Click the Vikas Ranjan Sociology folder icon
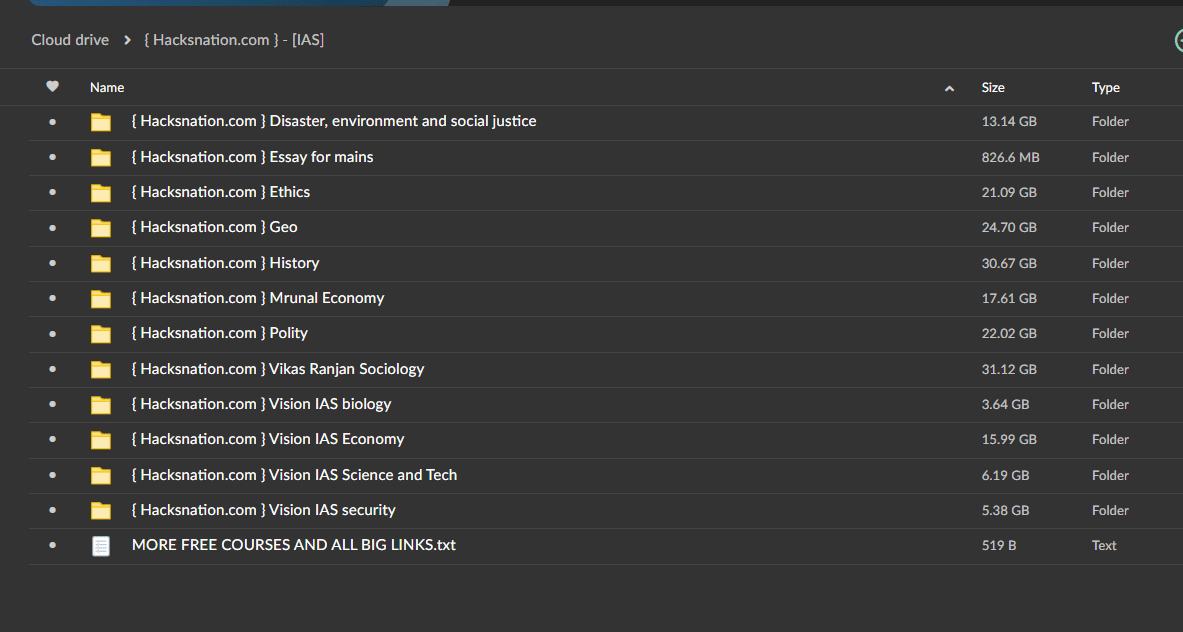This screenshot has height=632, width=1183. (100, 370)
